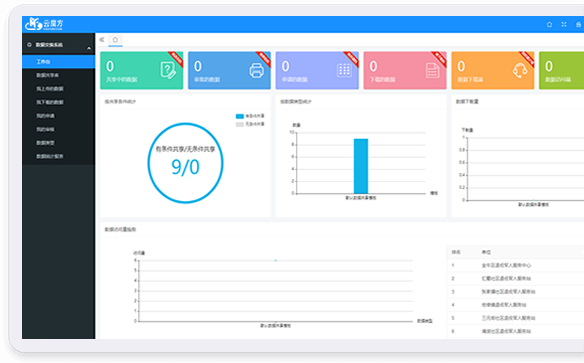Click the home icon in the top blue header
Screen dimensions: 584x363
(549, 24)
